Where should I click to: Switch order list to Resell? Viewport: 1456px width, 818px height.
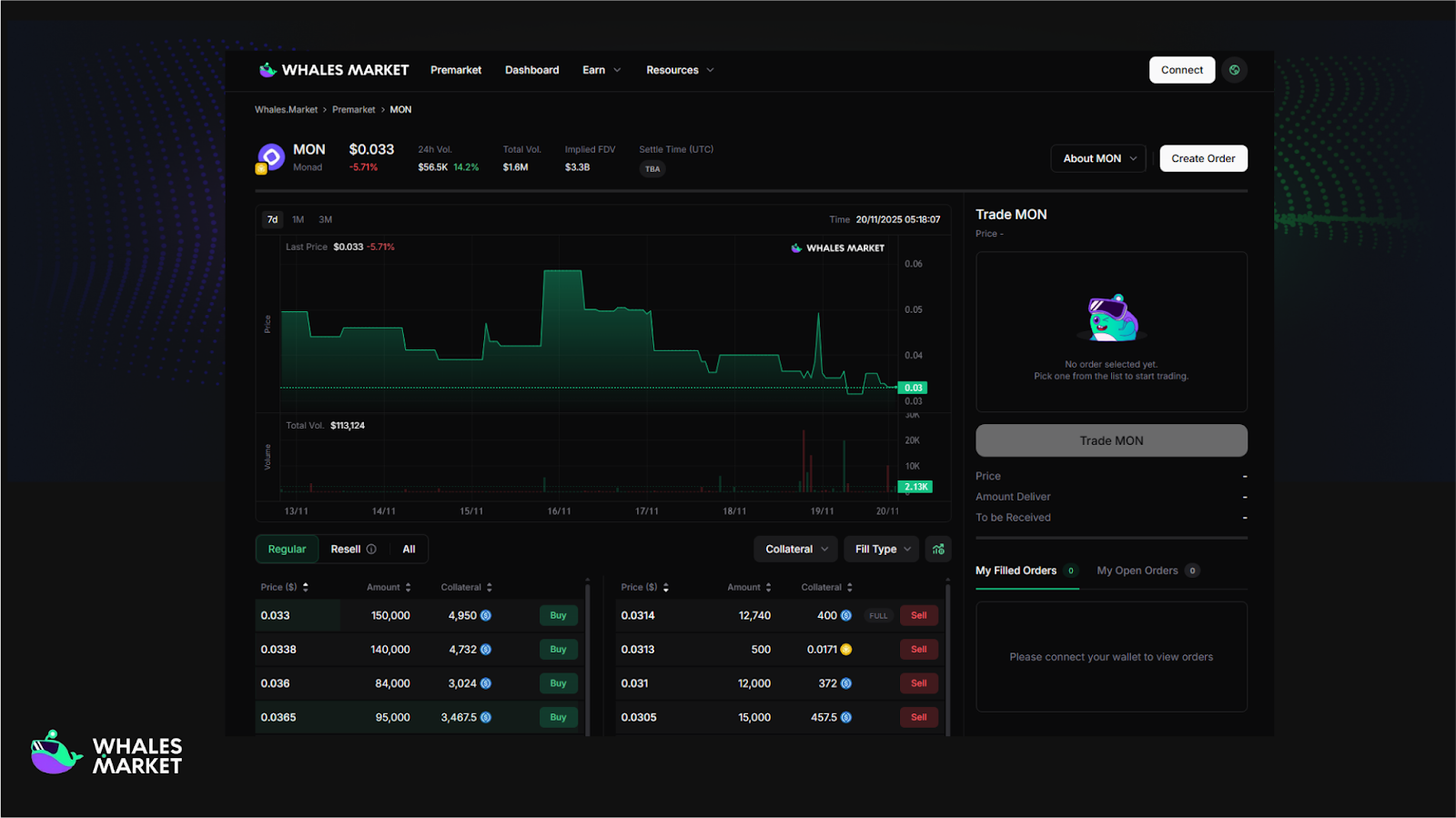(354, 549)
